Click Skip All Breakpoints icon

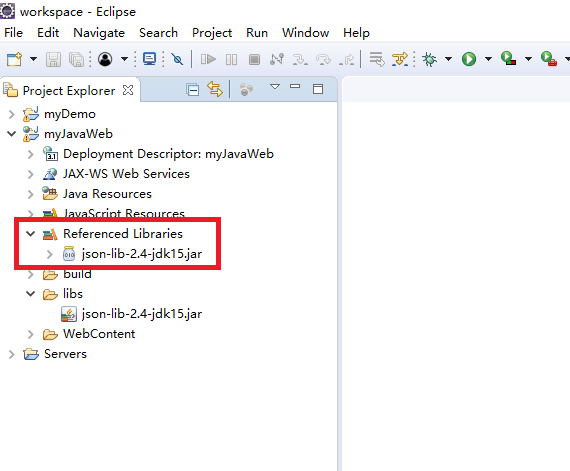point(177,59)
